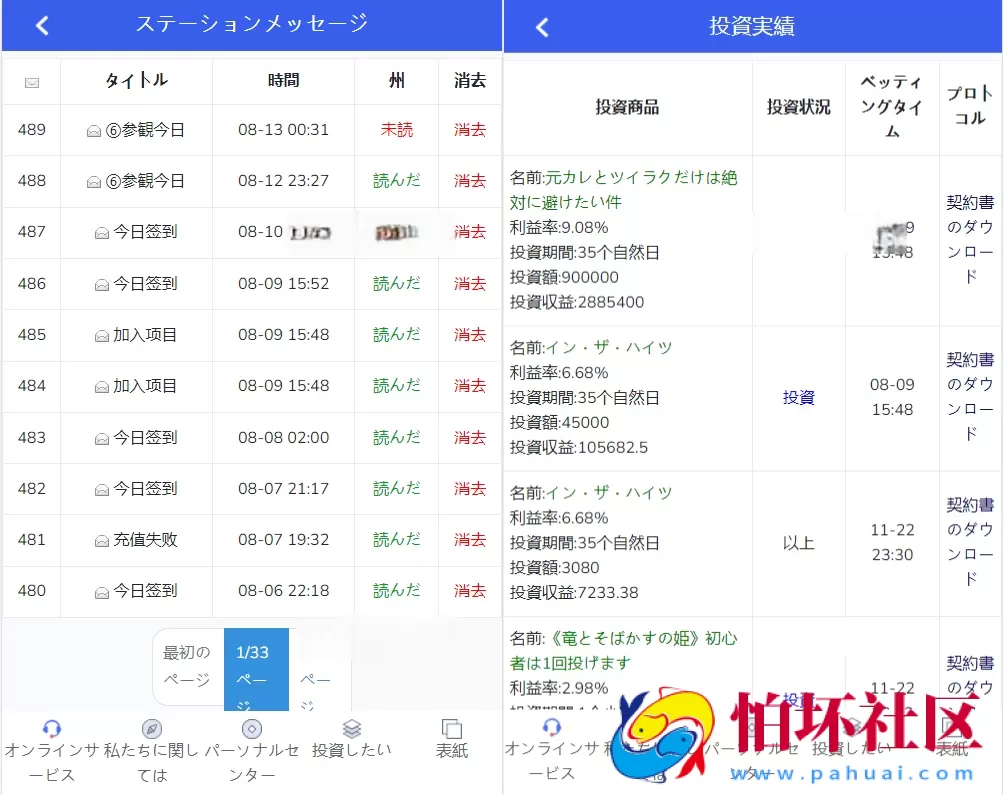The height and width of the screenshot is (795, 1003).
Task: Select the 私たちに関しては compass icon
Action: pos(151,728)
